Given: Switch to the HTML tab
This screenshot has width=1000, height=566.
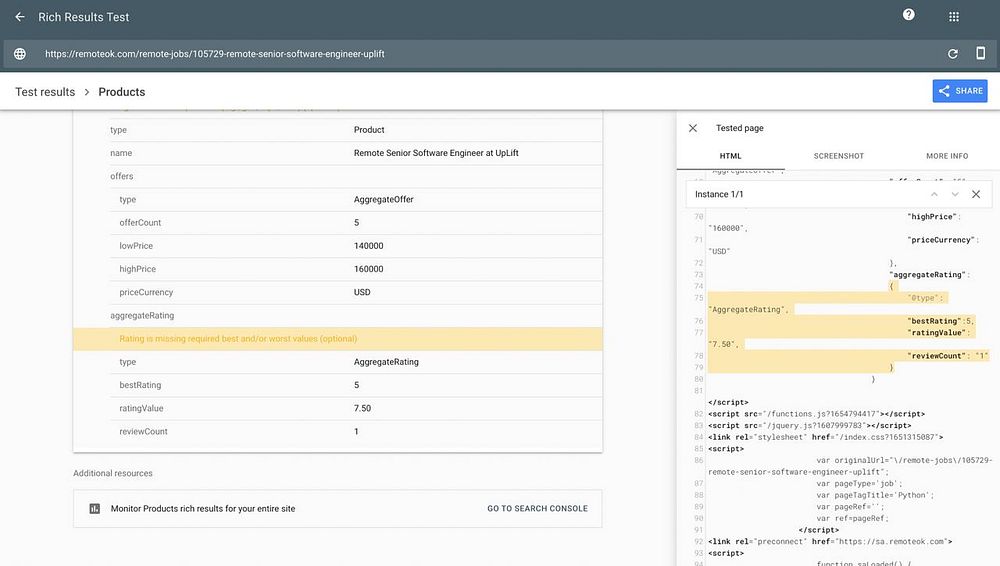Looking at the screenshot, I should tap(731, 156).
